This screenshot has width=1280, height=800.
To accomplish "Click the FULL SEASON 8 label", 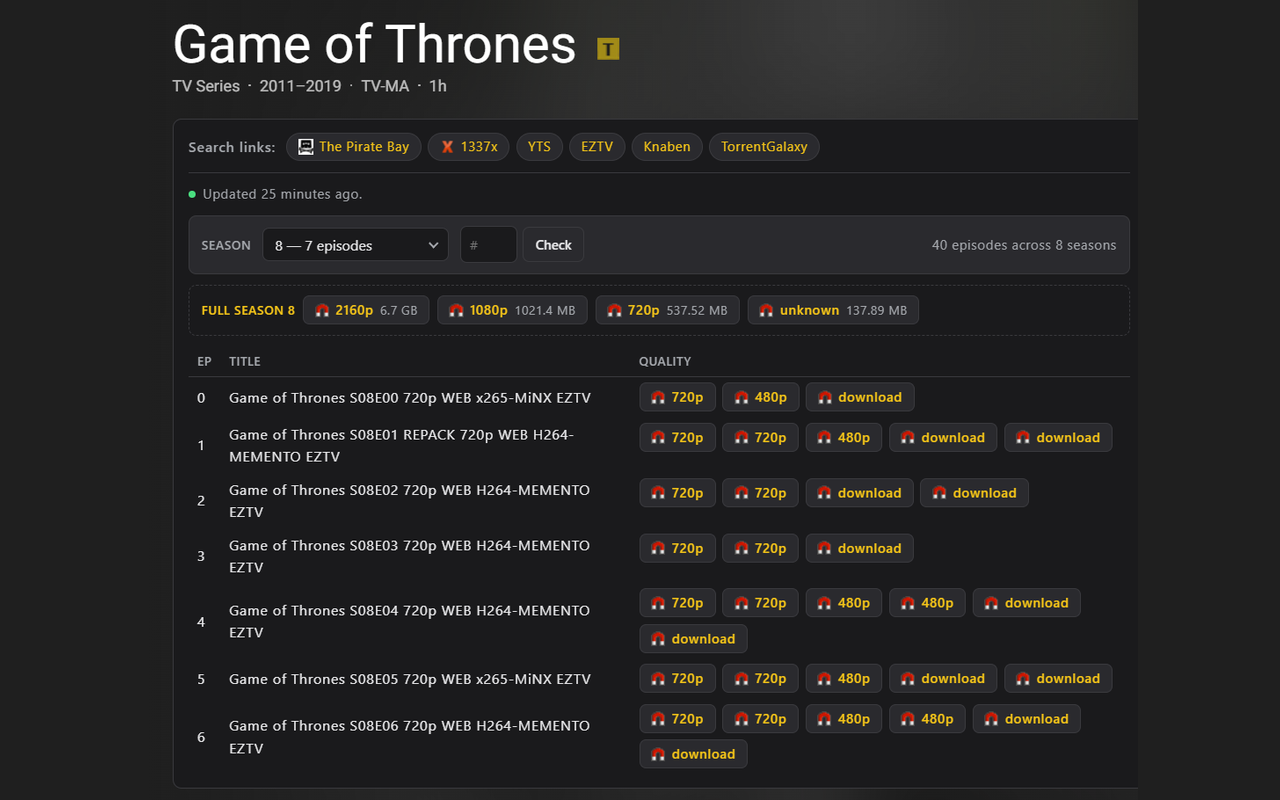I will pyautogui.click(x=248, y=310).
